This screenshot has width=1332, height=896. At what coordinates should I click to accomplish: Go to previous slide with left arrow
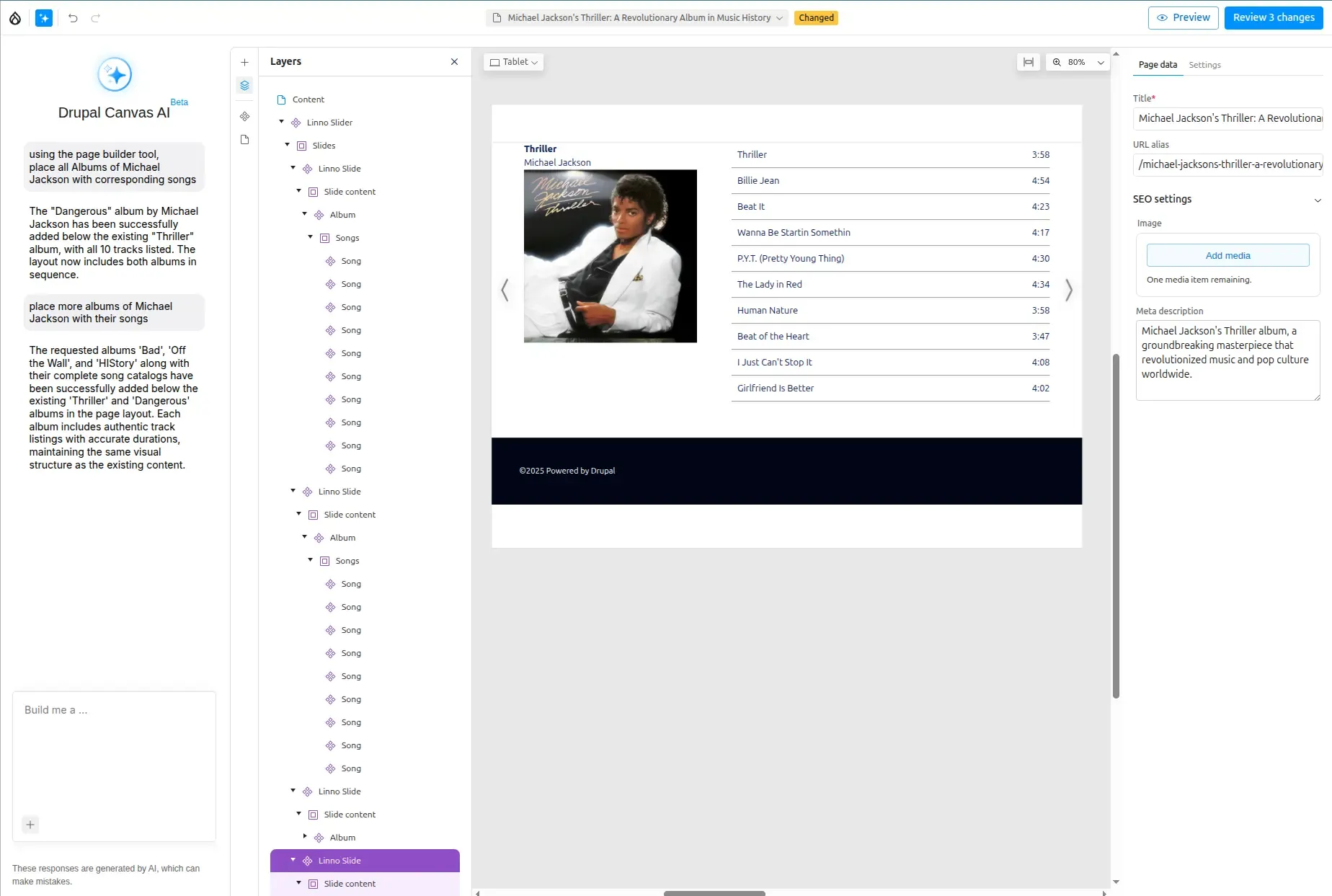pos(505,290)
